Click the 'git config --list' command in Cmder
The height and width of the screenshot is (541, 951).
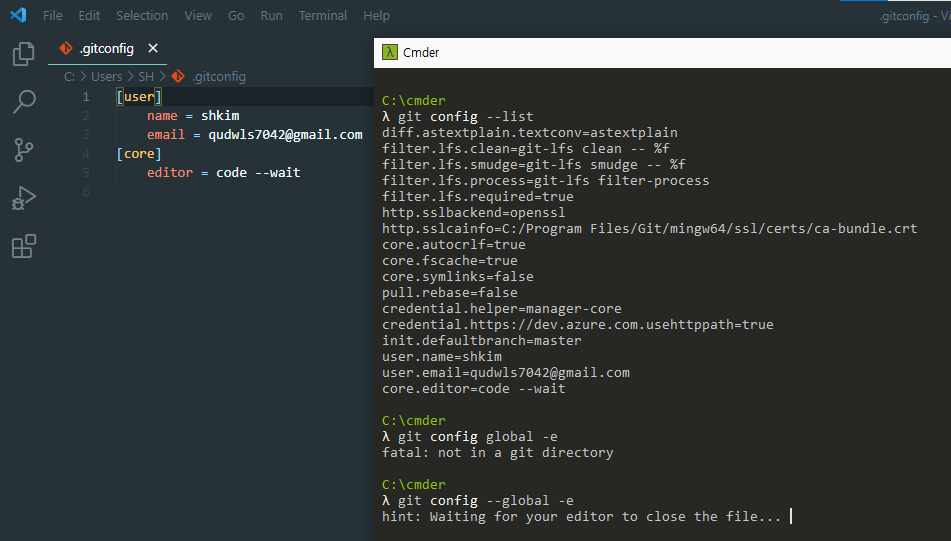(x=466, y=116)
